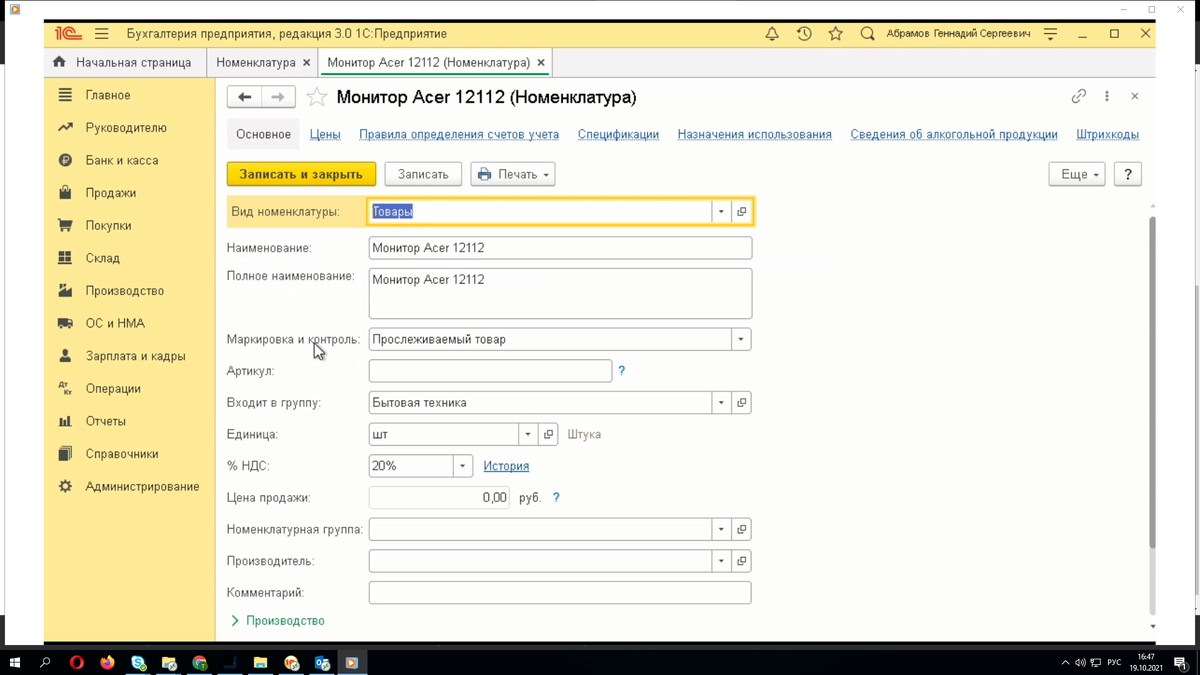Click Записать и закрыть button
Viewport: 1200px width, 675px height.
[x=301, y=174]
